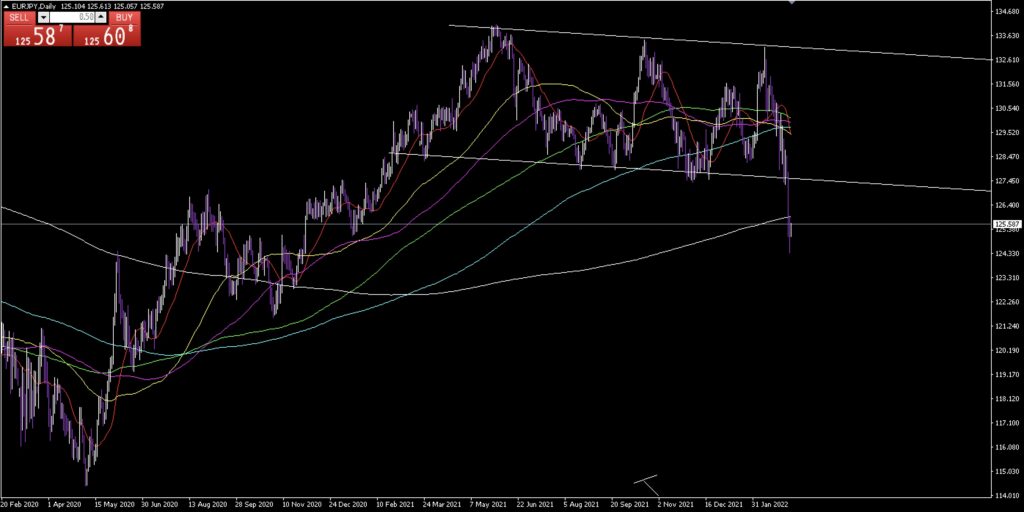Increase trade volume with the up arrow
Viewport: 1024px width, 512px height.
click(x=101, y=18)
